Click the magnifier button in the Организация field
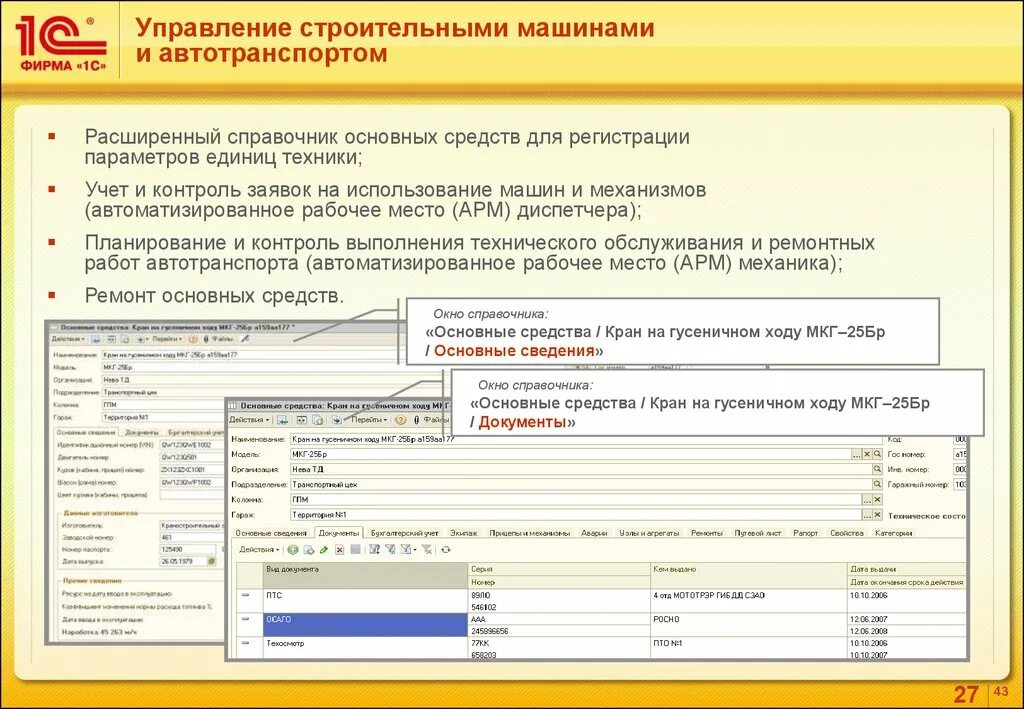Image resolution: width=1024 pixels, height=709 pixels. pyautogui.click(x=877, y=469)
